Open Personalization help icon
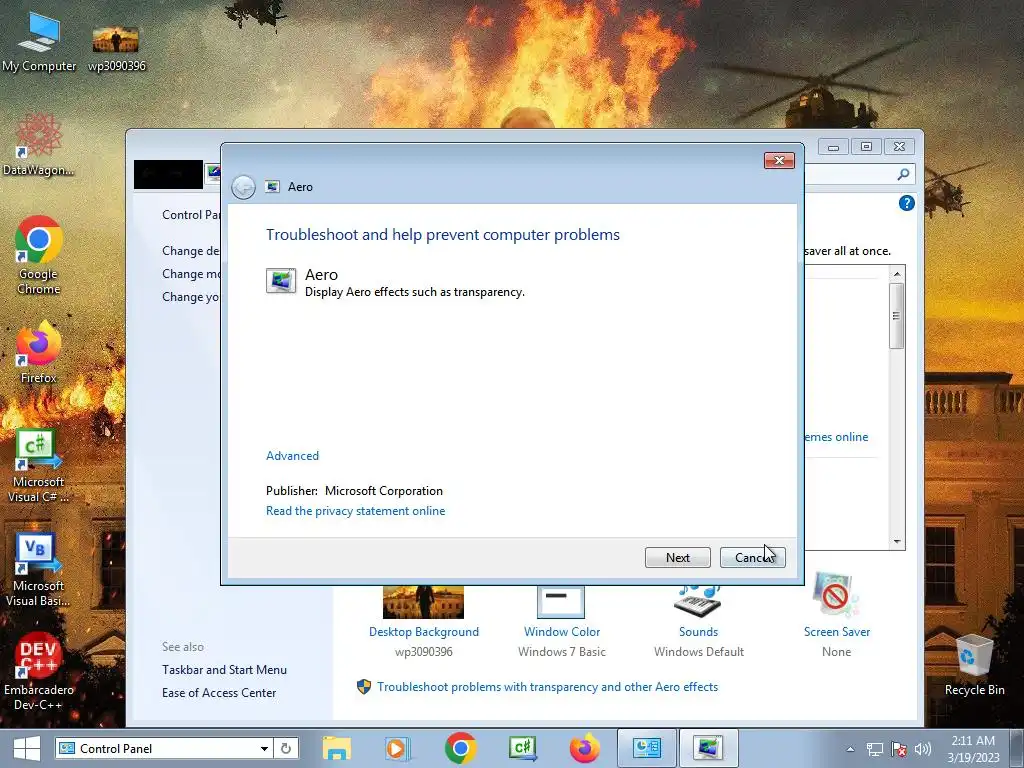 coord(906,203)
